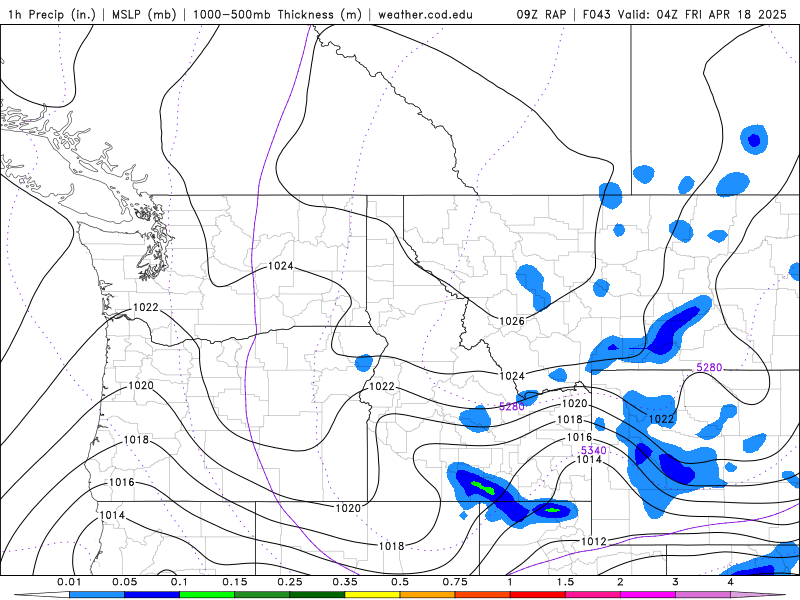This screenshot has width=800, height=600.
Task: Click the legend value 4
Action: 731,582
